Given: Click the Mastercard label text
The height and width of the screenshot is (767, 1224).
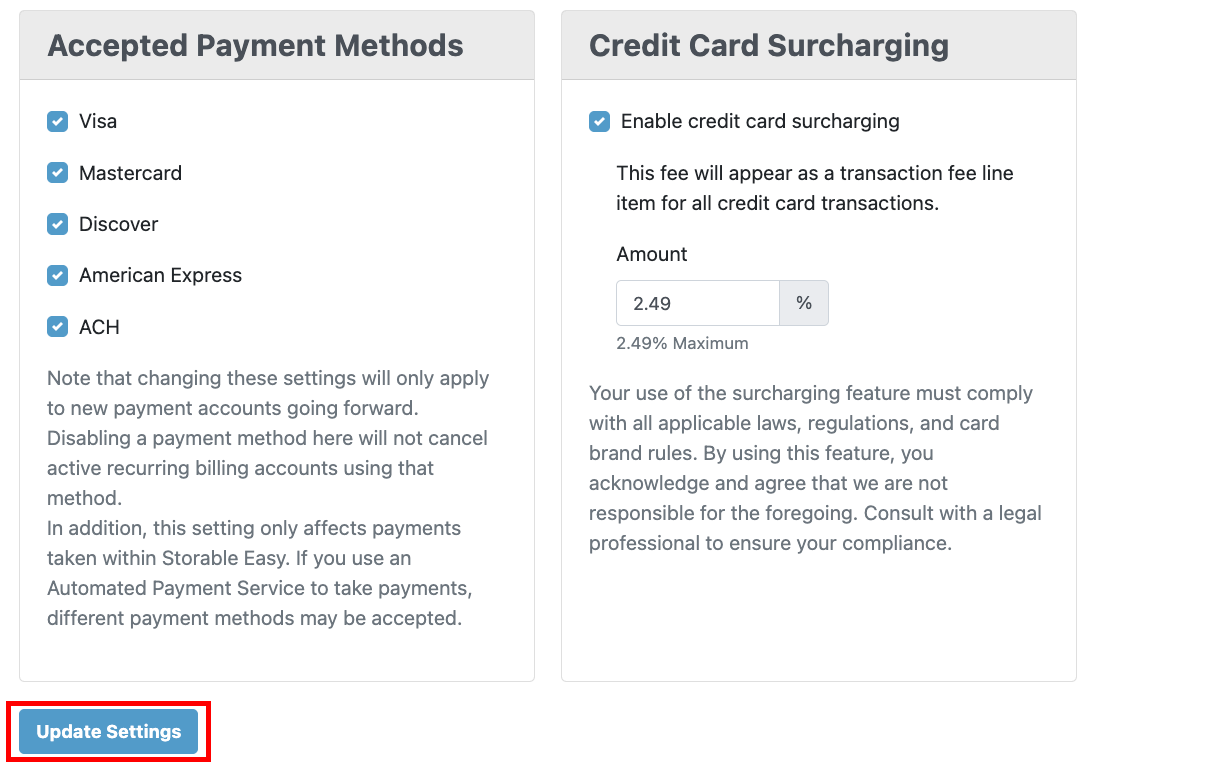Looking at the screenshot, I should coord(130,173).
